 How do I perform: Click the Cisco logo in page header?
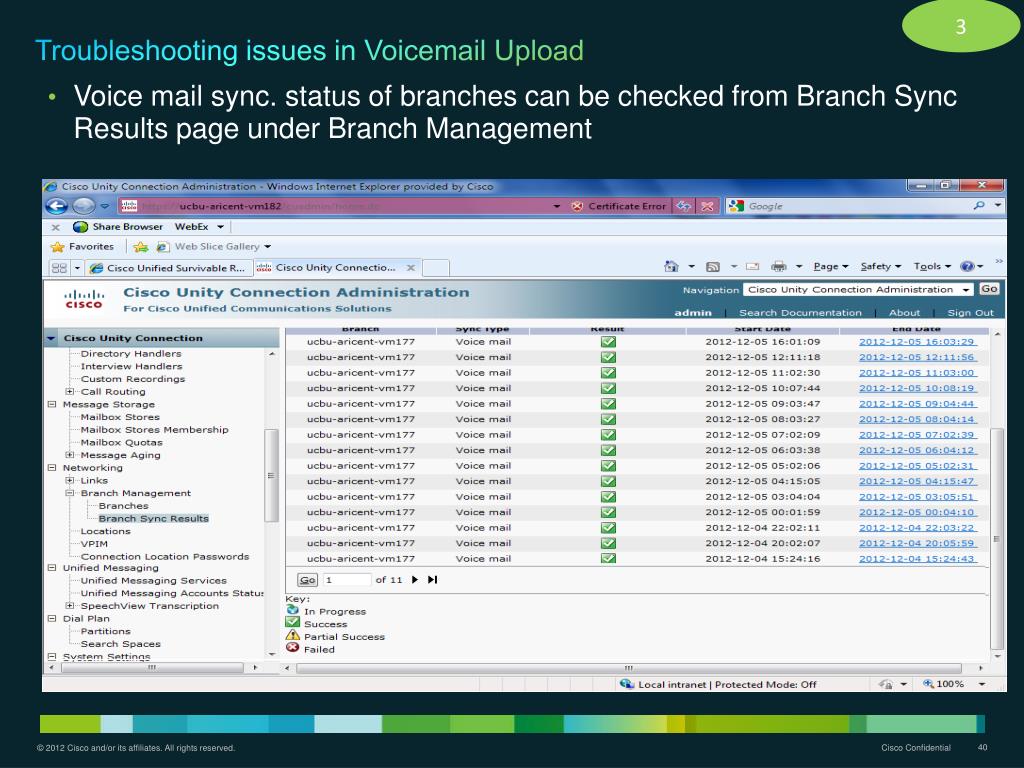(x=84, y=300)
